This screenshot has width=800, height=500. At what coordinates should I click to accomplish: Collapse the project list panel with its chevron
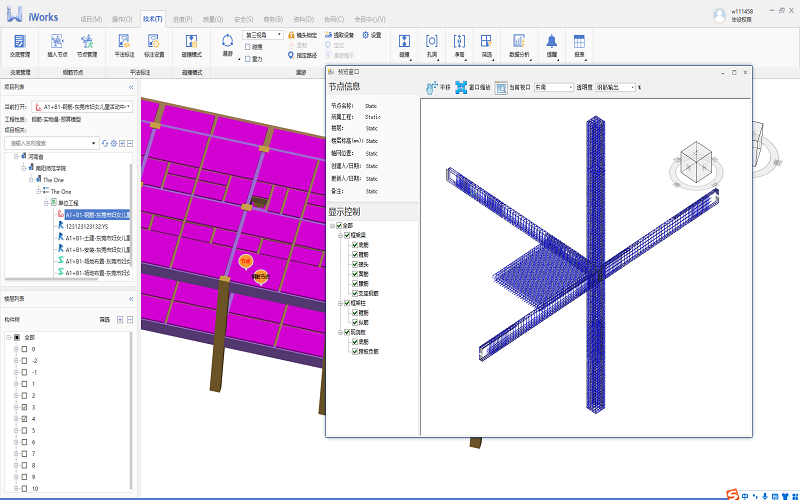(x=131, y=87)
